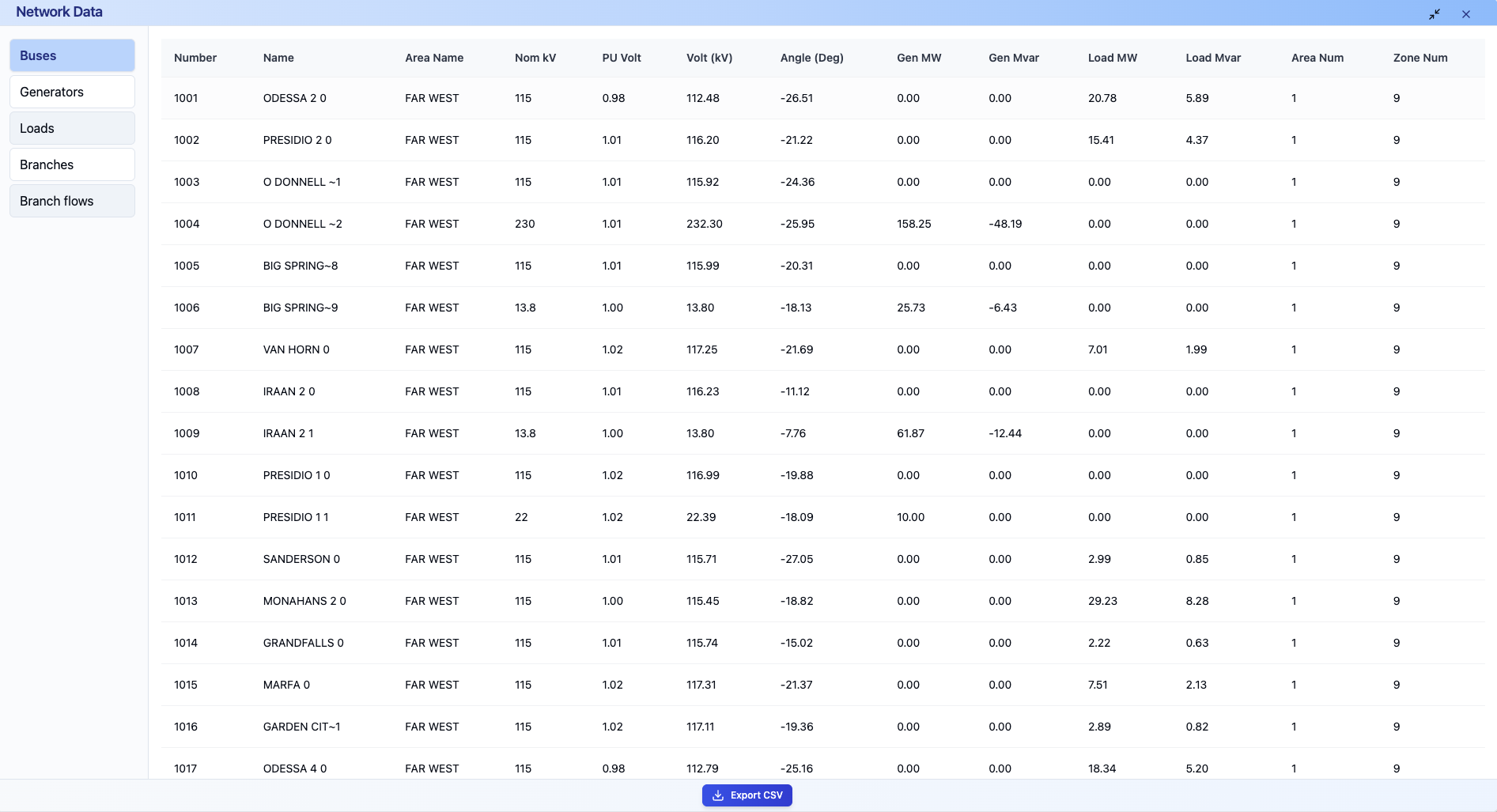Viewport: 1497px width, 812px height.
Task: Click the Load Mvar column header
Action: (x=1213, y=58)
